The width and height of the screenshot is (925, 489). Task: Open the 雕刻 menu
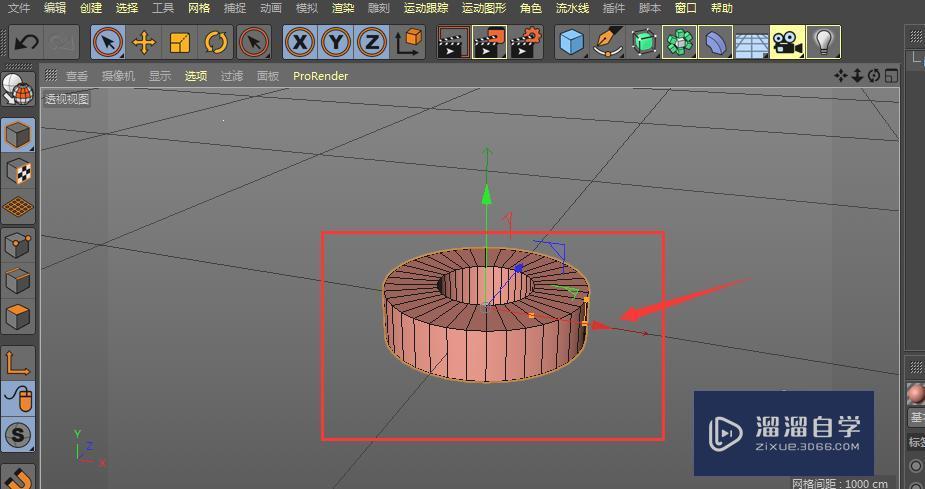(379, 8)
